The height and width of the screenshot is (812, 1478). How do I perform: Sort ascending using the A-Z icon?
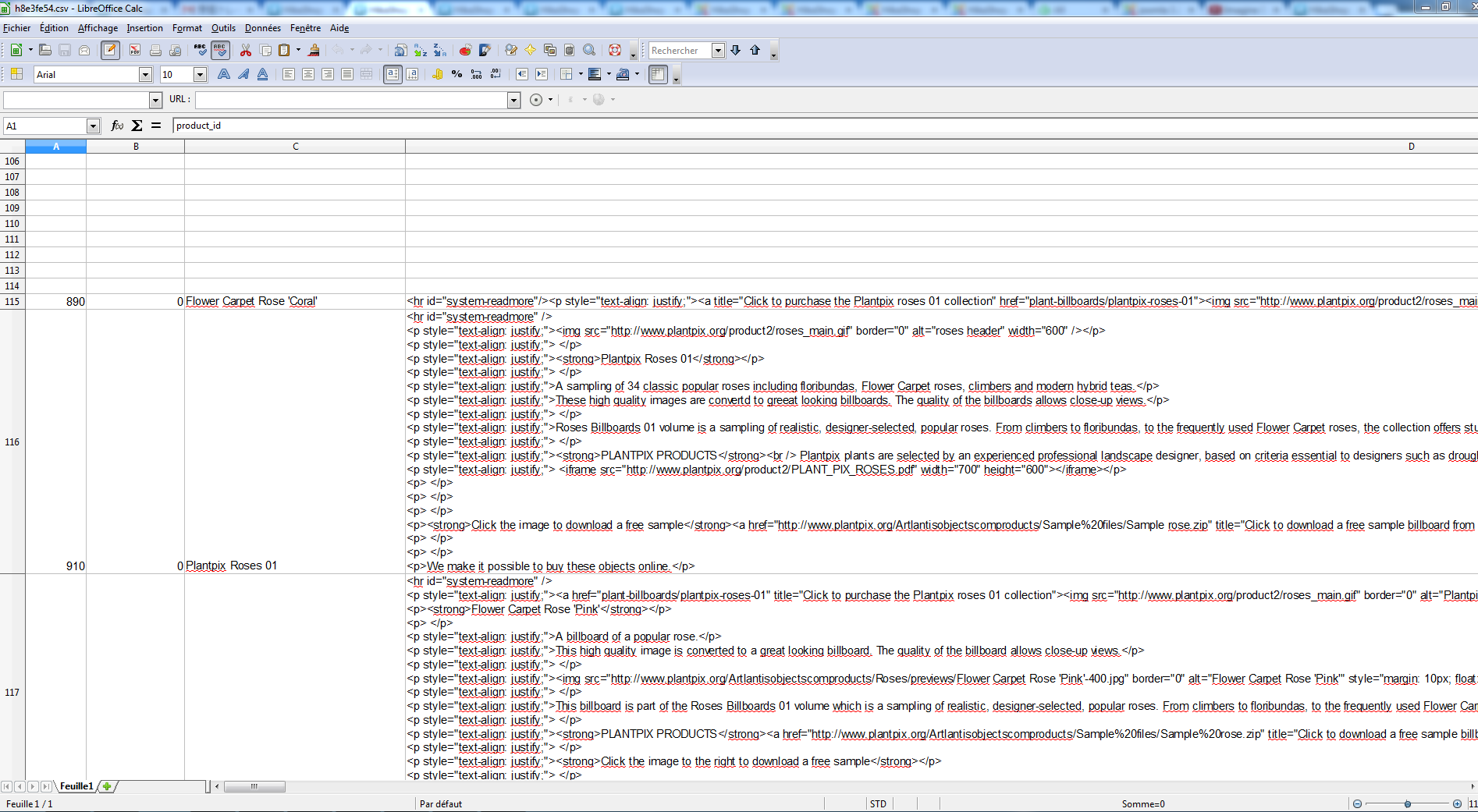[x=421, y=51]
